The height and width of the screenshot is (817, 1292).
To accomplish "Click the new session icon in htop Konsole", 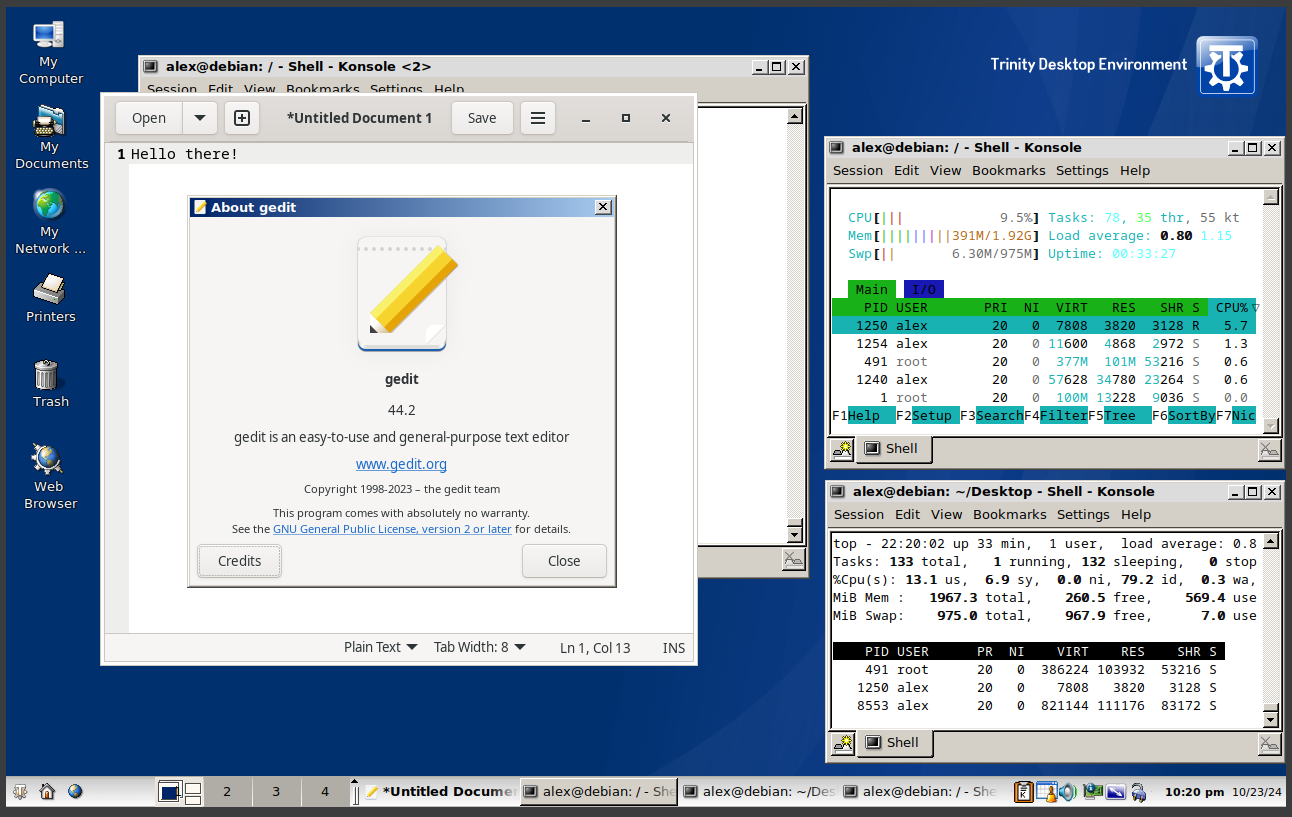I will coord(842,449).
